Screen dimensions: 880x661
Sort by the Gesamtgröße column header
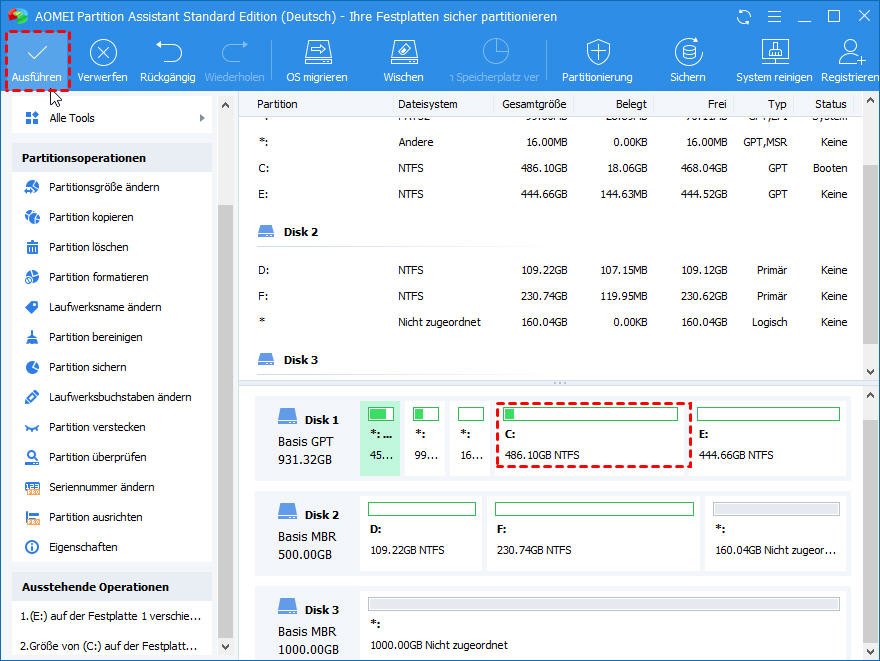click(534, 104)
